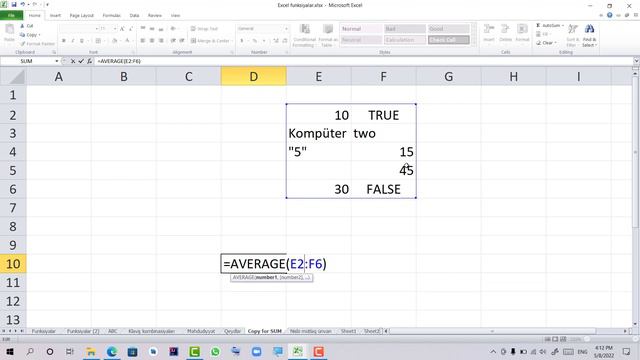The width and height of the screenshot is (640, 360).
Task: Click the Merge & Center button
Action: click(210, 41)
